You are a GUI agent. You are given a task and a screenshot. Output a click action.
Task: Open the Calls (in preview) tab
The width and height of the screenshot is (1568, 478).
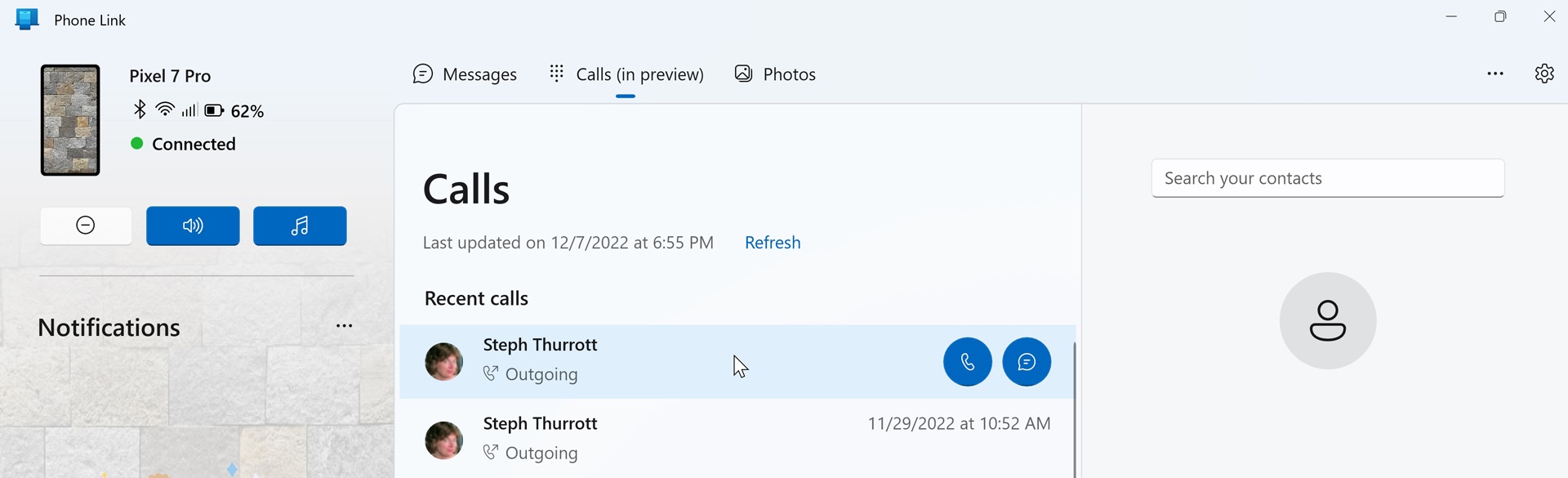point(626,74)
